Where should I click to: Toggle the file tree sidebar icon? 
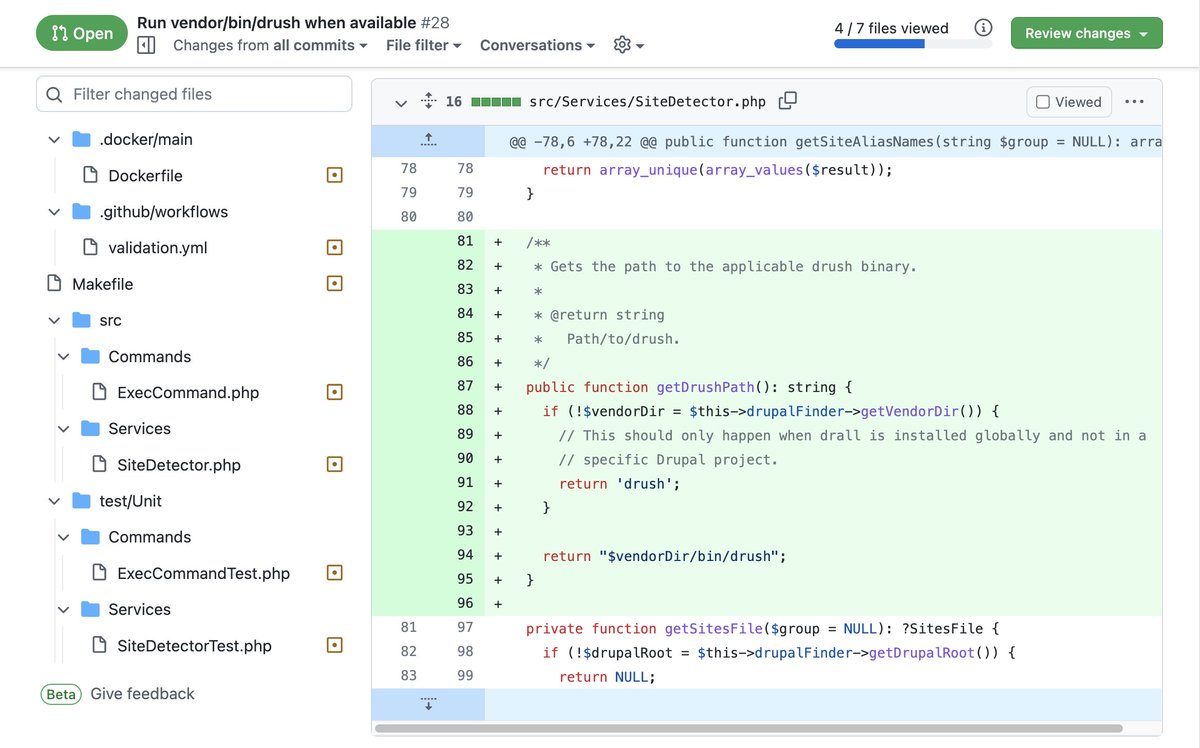tap(146, 45)
